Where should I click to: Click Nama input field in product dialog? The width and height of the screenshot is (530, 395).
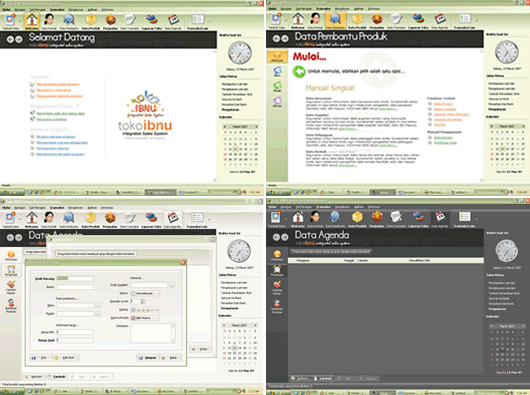click(75, 287)
